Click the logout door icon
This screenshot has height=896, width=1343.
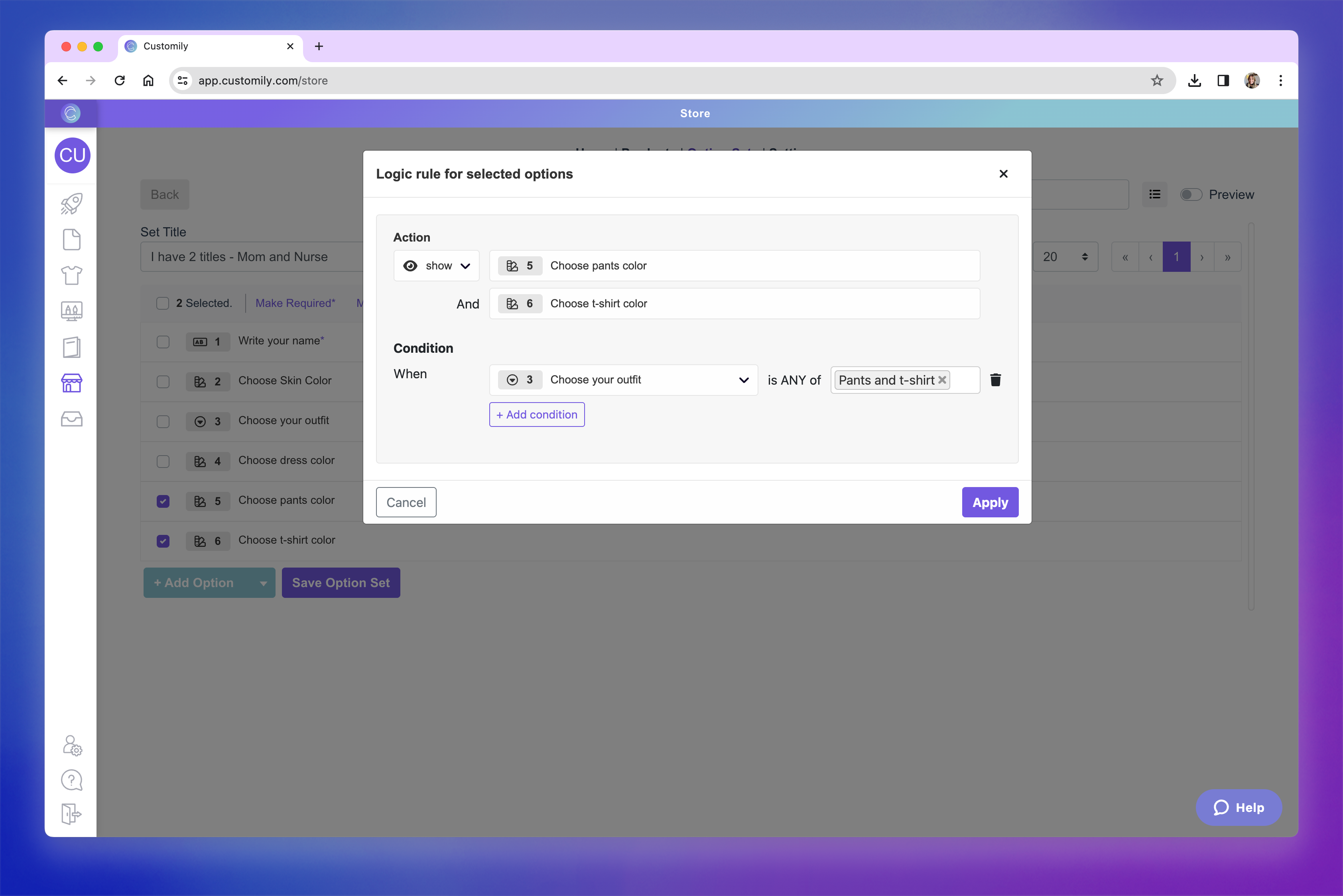point(71,814)
